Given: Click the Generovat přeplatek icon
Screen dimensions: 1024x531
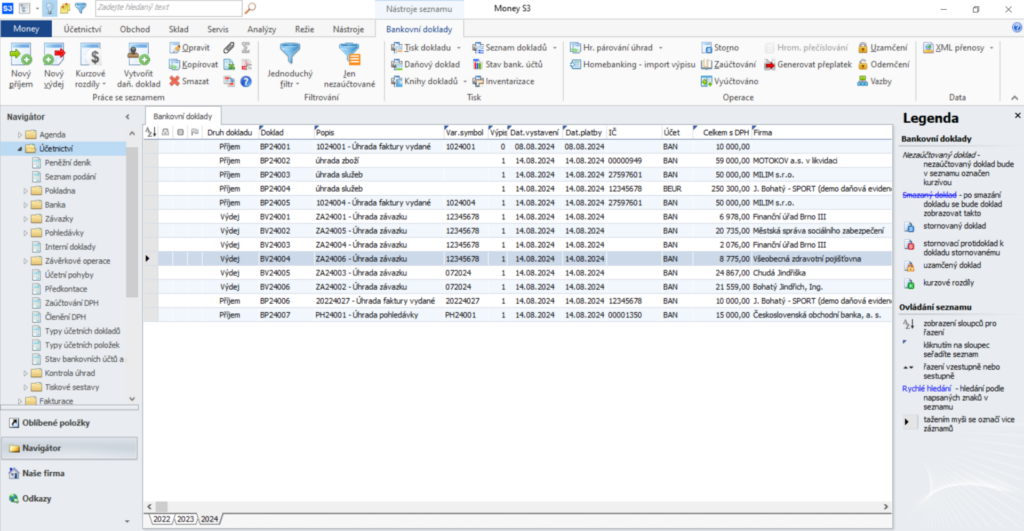Looking at the screenshot, I should coord(770,64).
